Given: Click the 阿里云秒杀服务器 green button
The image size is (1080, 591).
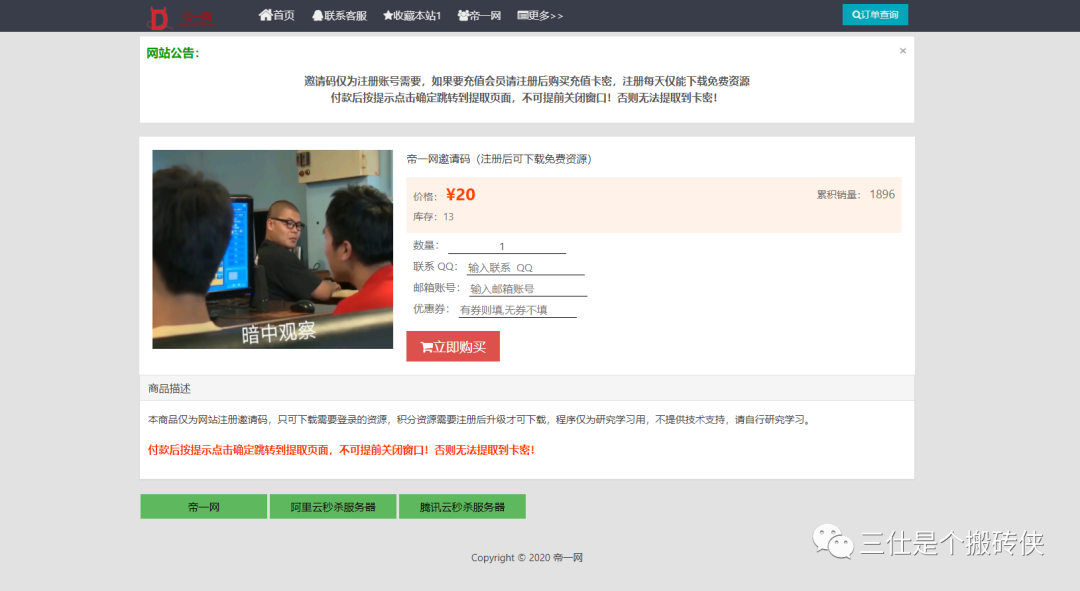Looking at the screenshot, I should coord(333,506).
